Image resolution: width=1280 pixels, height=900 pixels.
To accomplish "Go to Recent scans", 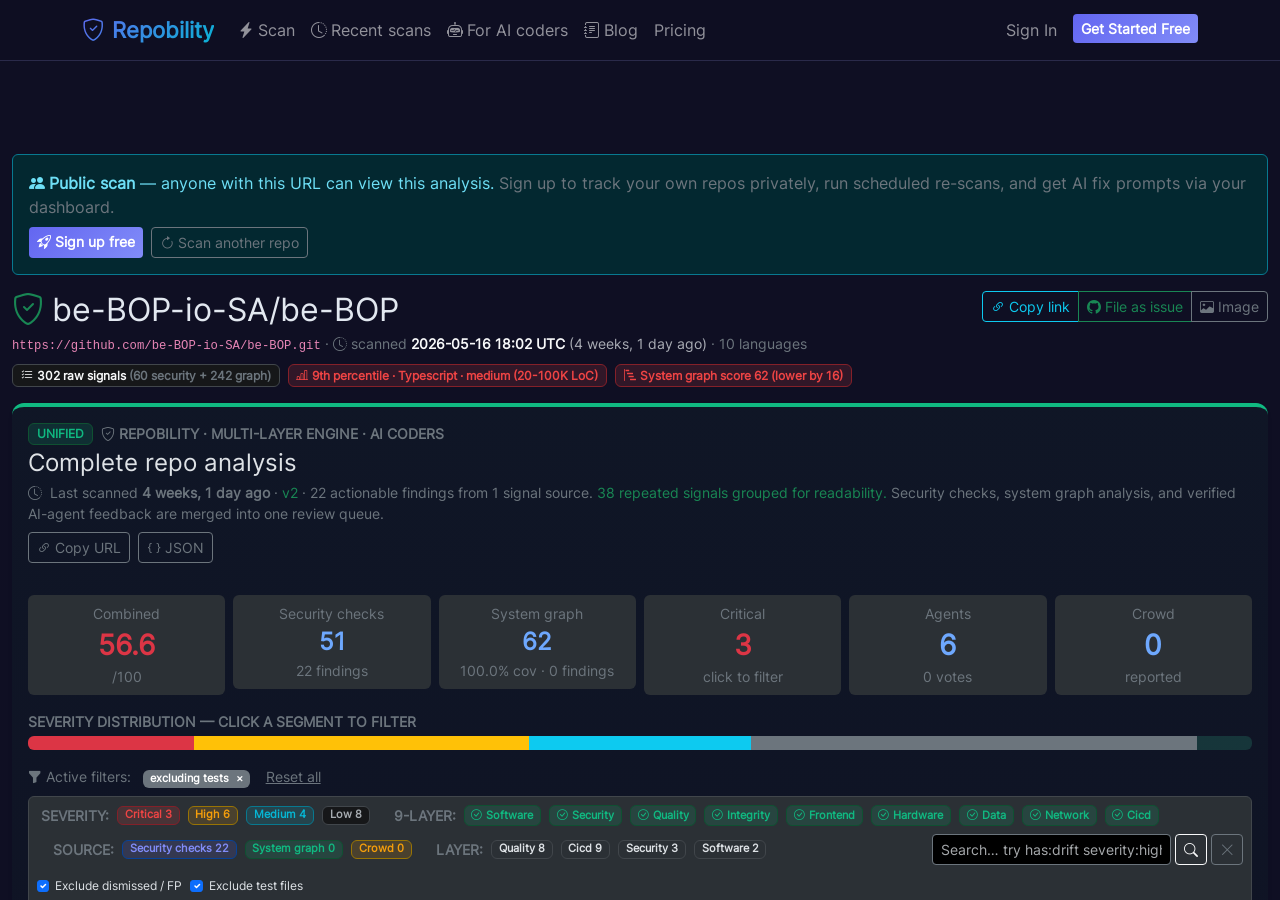I will pyautogui.click(x=371, y=30).
